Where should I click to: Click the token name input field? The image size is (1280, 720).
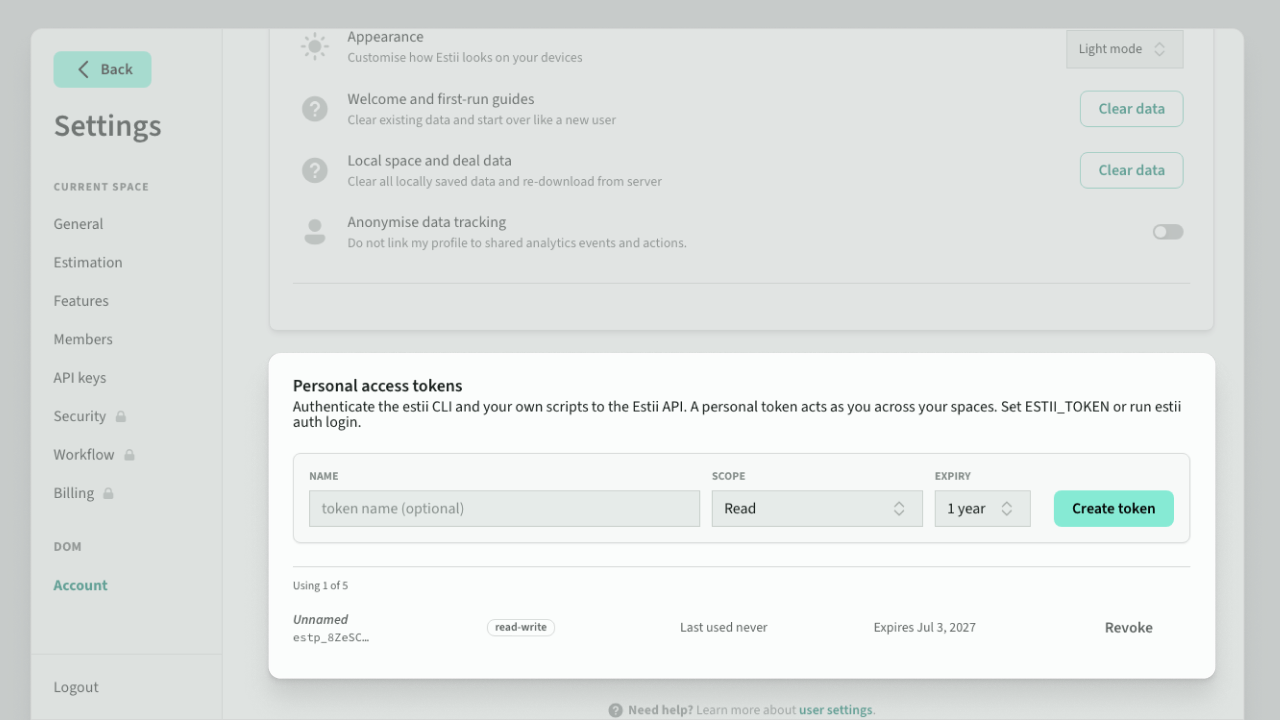(x=505, y=508)
